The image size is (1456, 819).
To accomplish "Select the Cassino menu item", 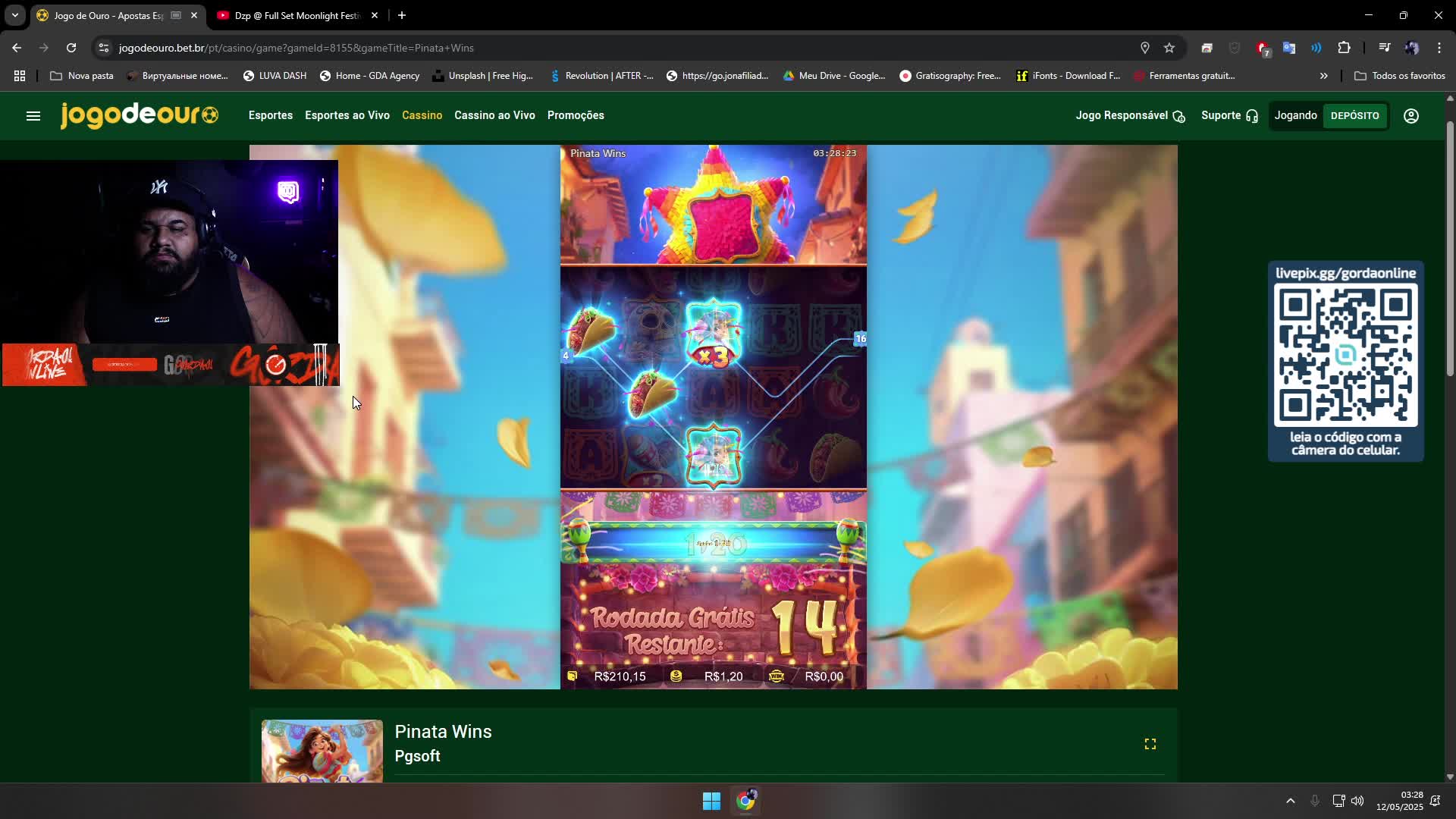I will click(x=422, y=115).
